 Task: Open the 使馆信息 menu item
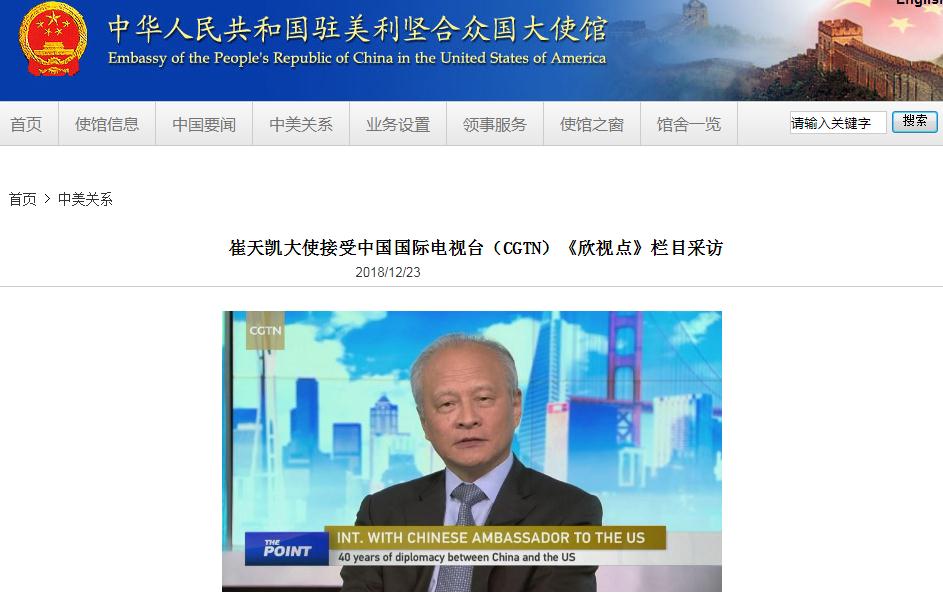click(x=107, y=124)
